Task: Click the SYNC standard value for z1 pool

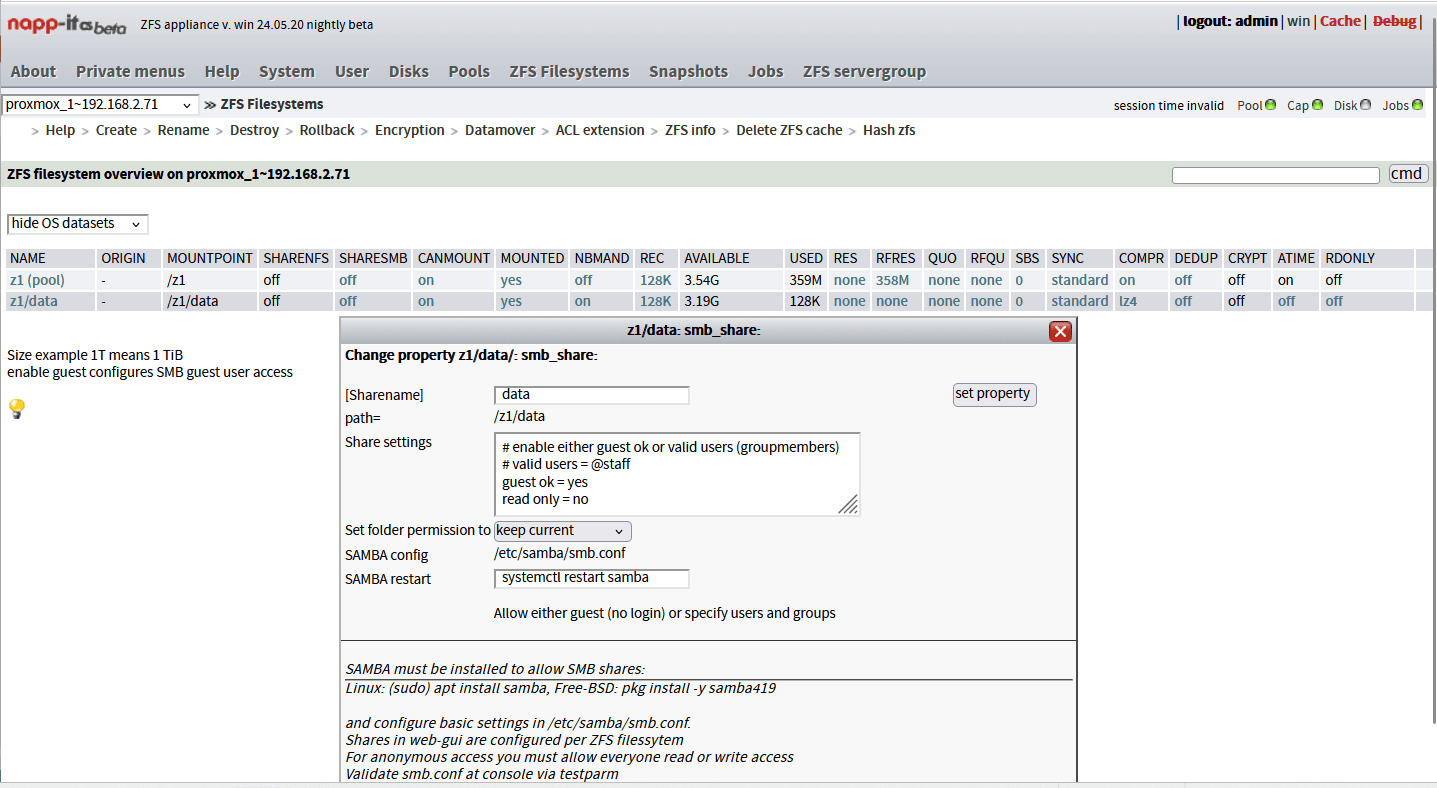Action: click(1079, 280)
